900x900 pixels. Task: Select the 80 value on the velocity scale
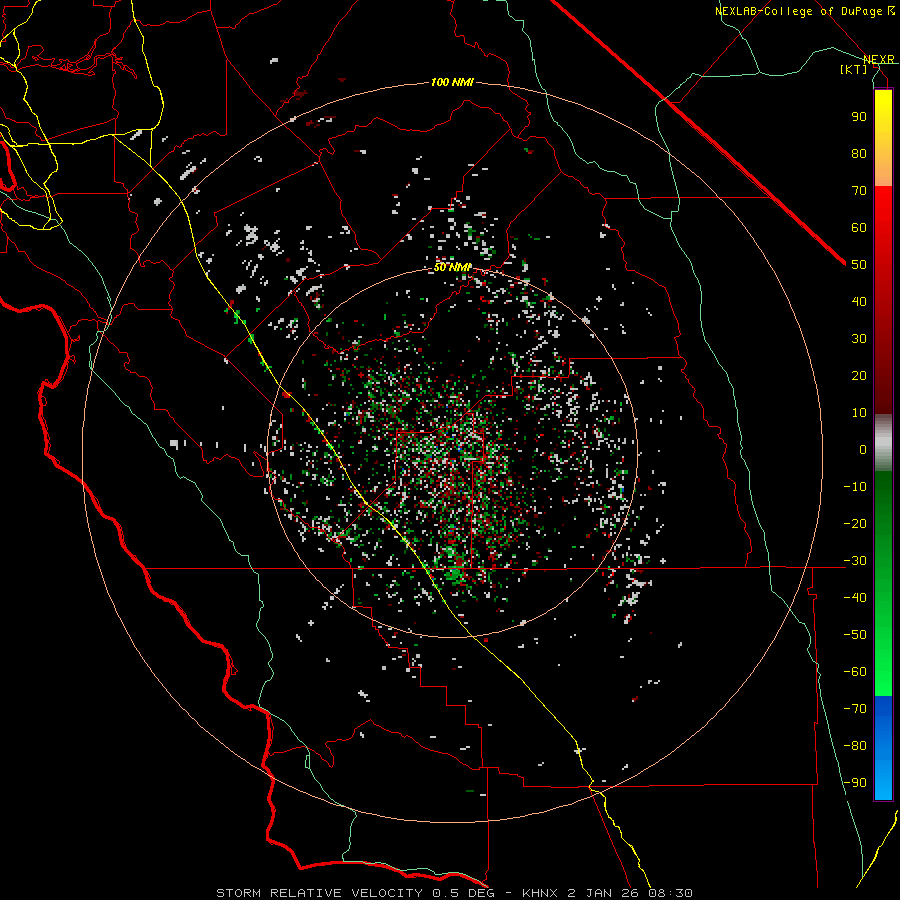point(859,154)
